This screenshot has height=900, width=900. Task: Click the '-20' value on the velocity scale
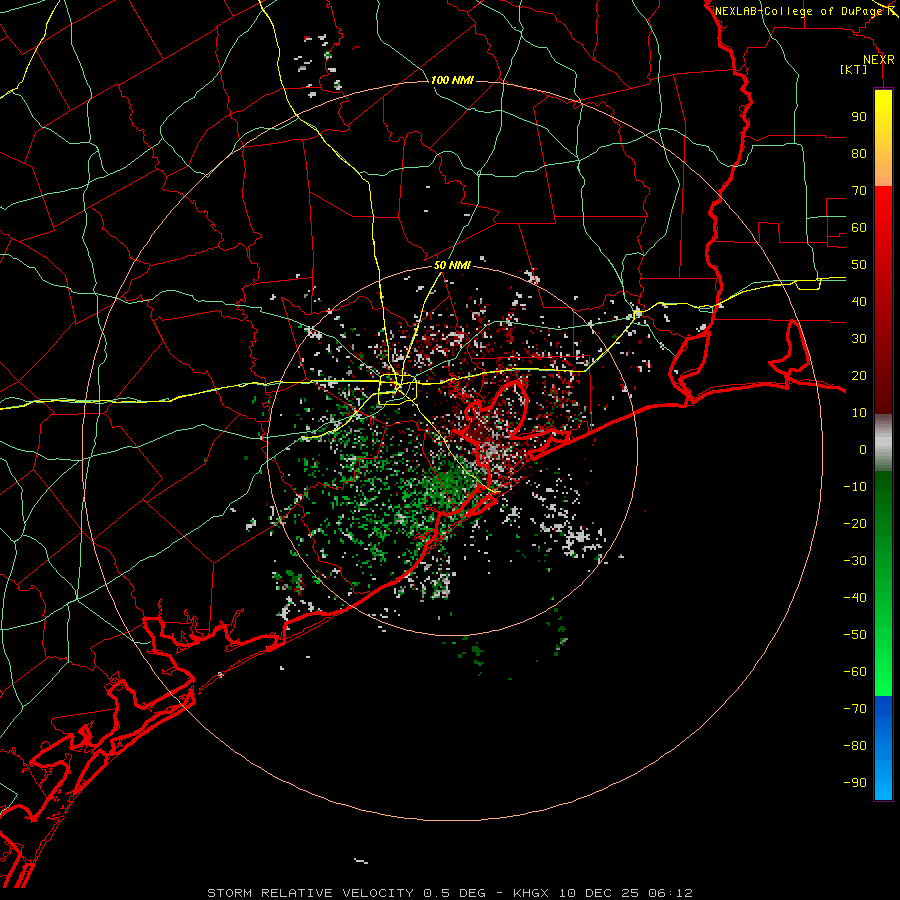[x=855, y=523]
